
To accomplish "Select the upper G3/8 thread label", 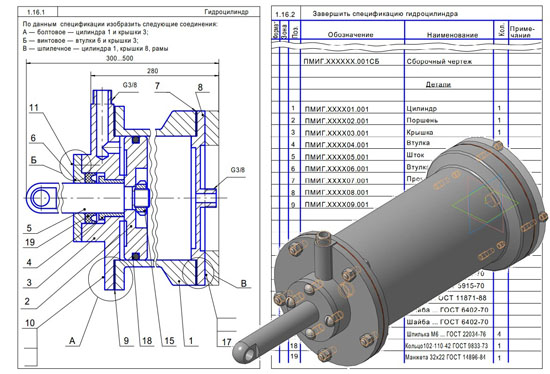I will coord(130,85).
